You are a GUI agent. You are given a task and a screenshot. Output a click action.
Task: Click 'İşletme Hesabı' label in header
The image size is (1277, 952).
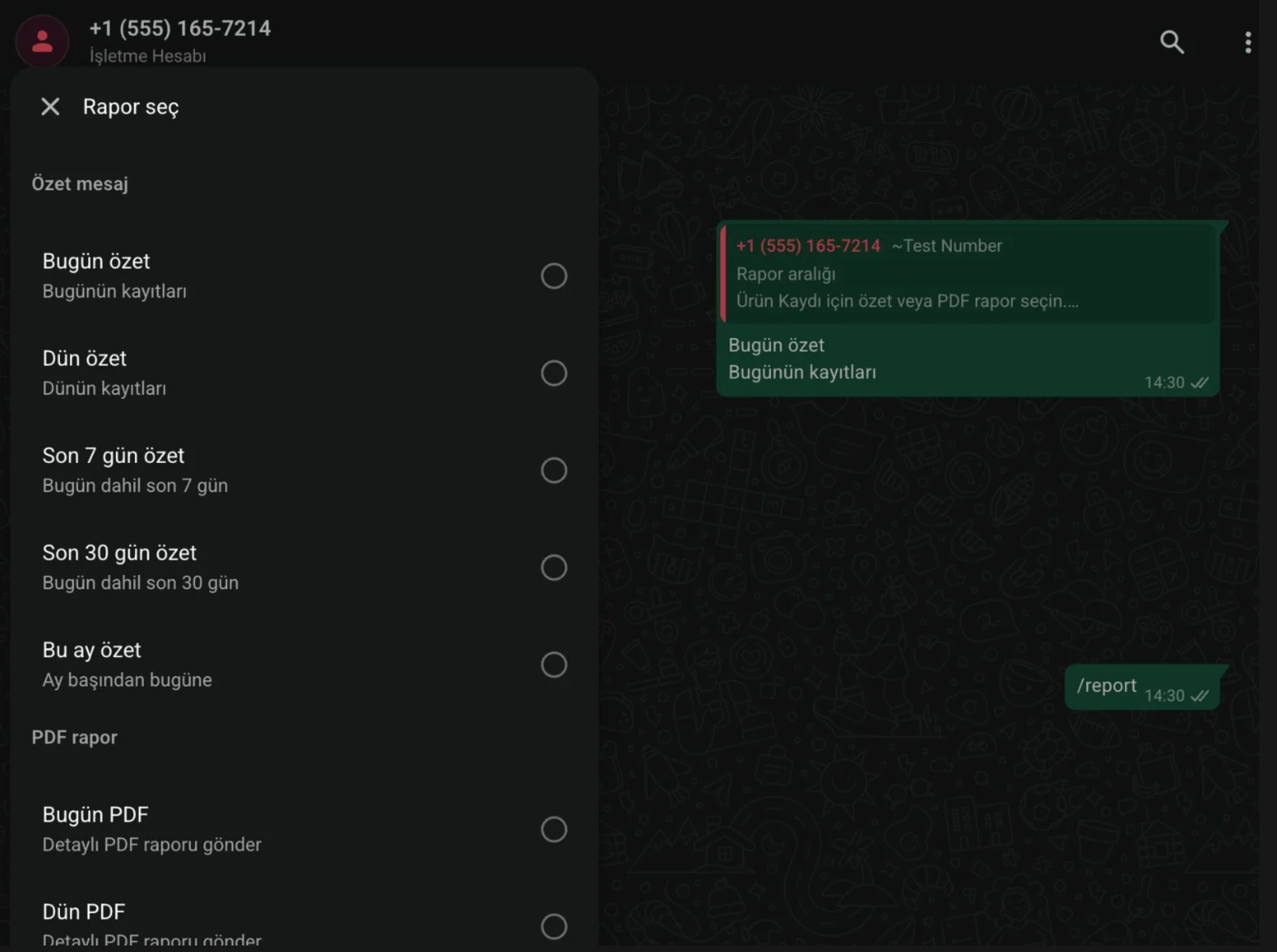(148, 56)
